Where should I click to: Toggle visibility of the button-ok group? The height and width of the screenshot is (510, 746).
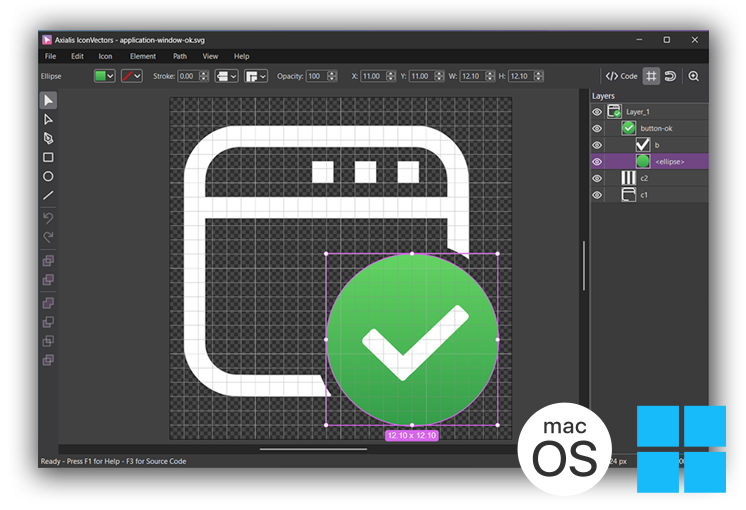click(x=597, y=129)
